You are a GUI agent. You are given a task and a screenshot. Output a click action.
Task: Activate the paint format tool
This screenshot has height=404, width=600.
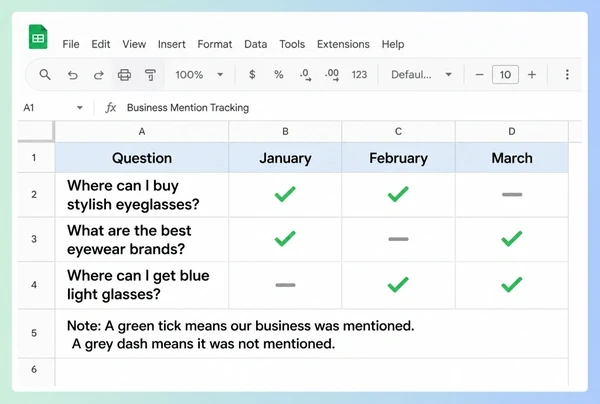click(150, 75)
